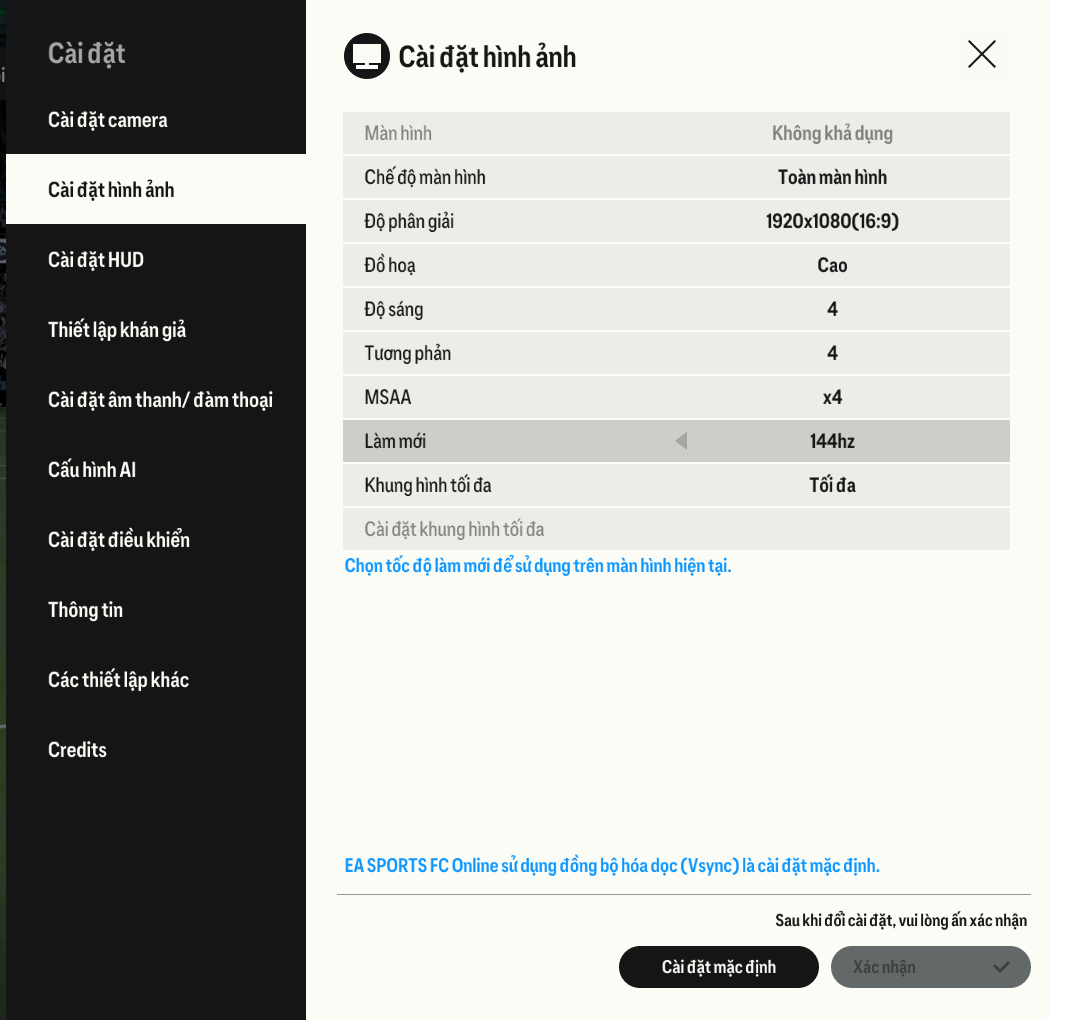Screen dimensions: 1072x1020
Task: Open Các thiết lập khác
Action: click(x=118, y=680)
